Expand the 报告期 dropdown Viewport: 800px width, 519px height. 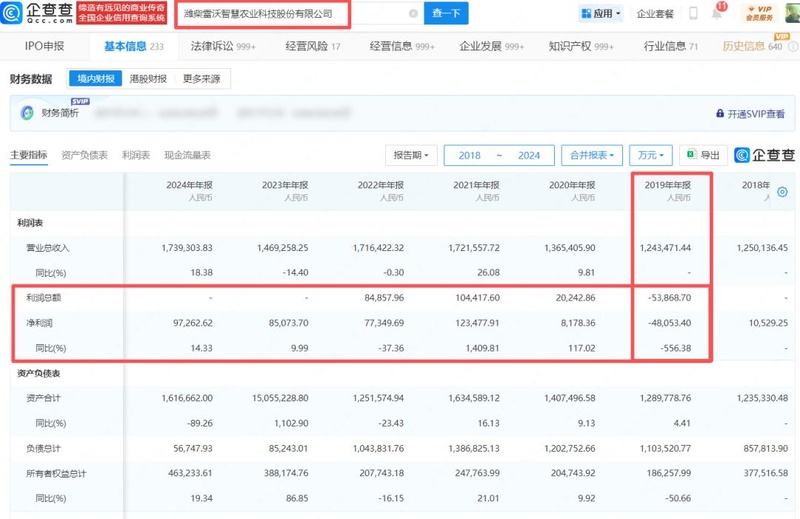coord(411,155)
